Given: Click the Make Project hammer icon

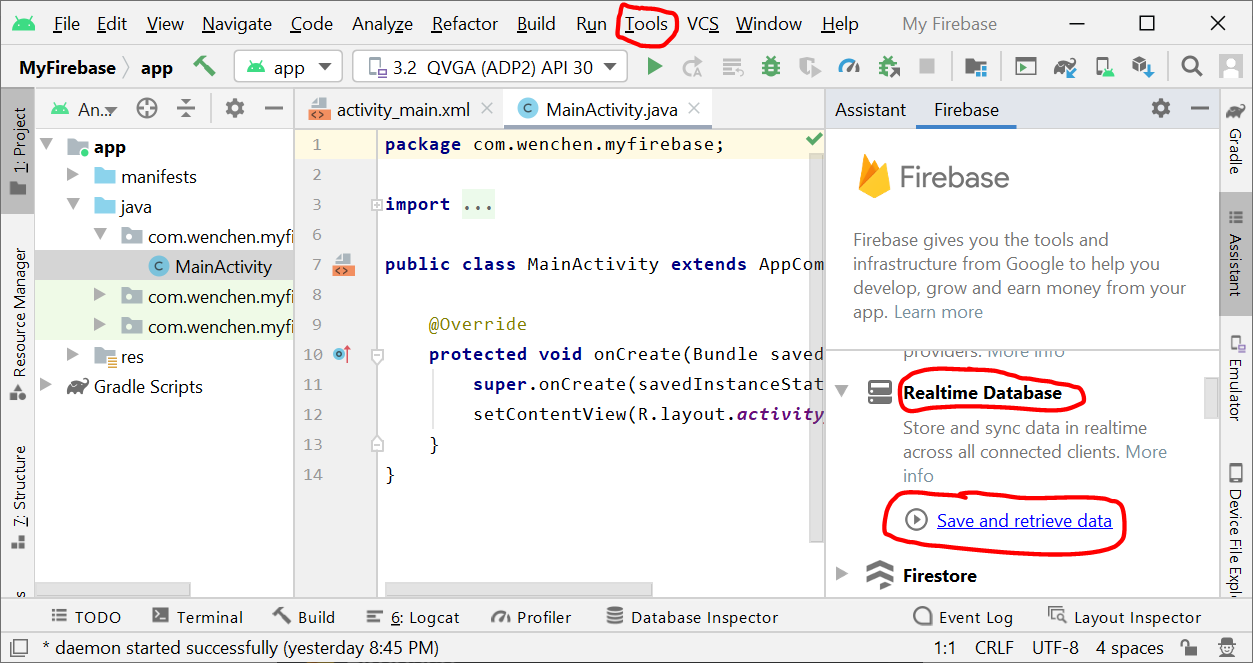Looking at the screenshot, I should [x=205, y=67].
